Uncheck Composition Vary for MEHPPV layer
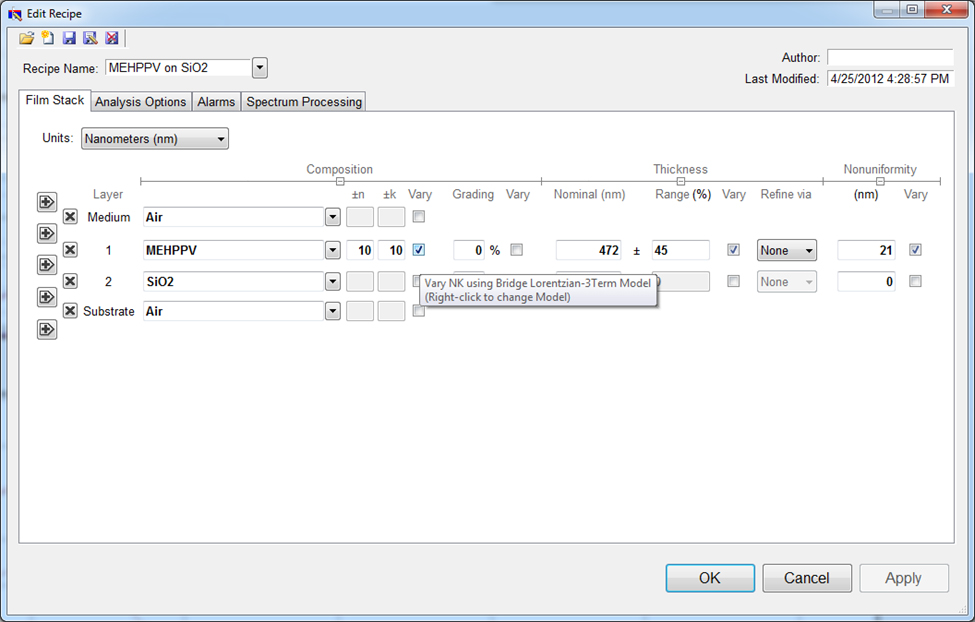Viewport: 975px width, 622px height. (x=419, y=250)
